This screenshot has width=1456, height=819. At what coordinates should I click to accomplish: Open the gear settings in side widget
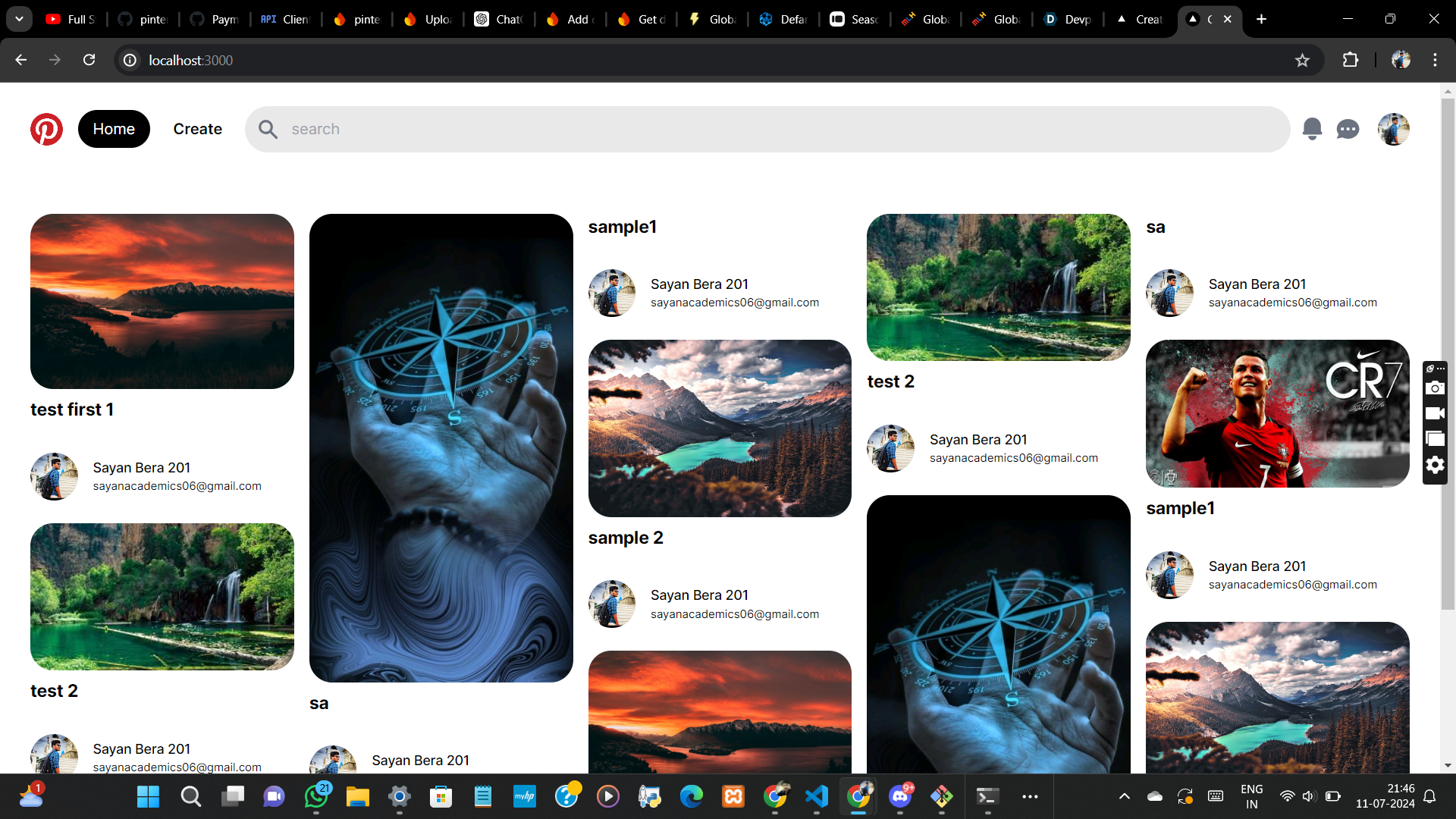[1435, 465]
